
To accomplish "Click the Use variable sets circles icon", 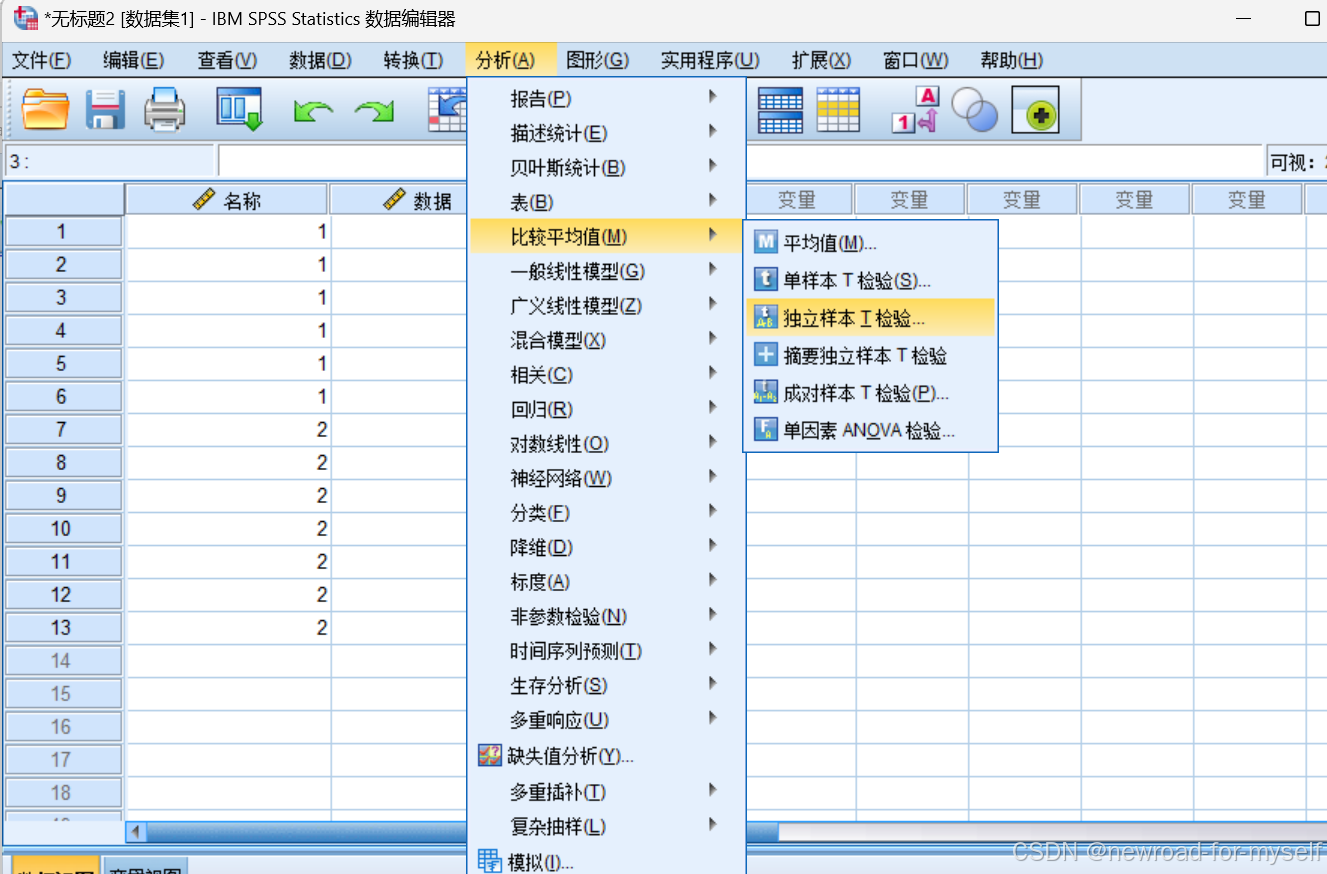I will 975,110.
